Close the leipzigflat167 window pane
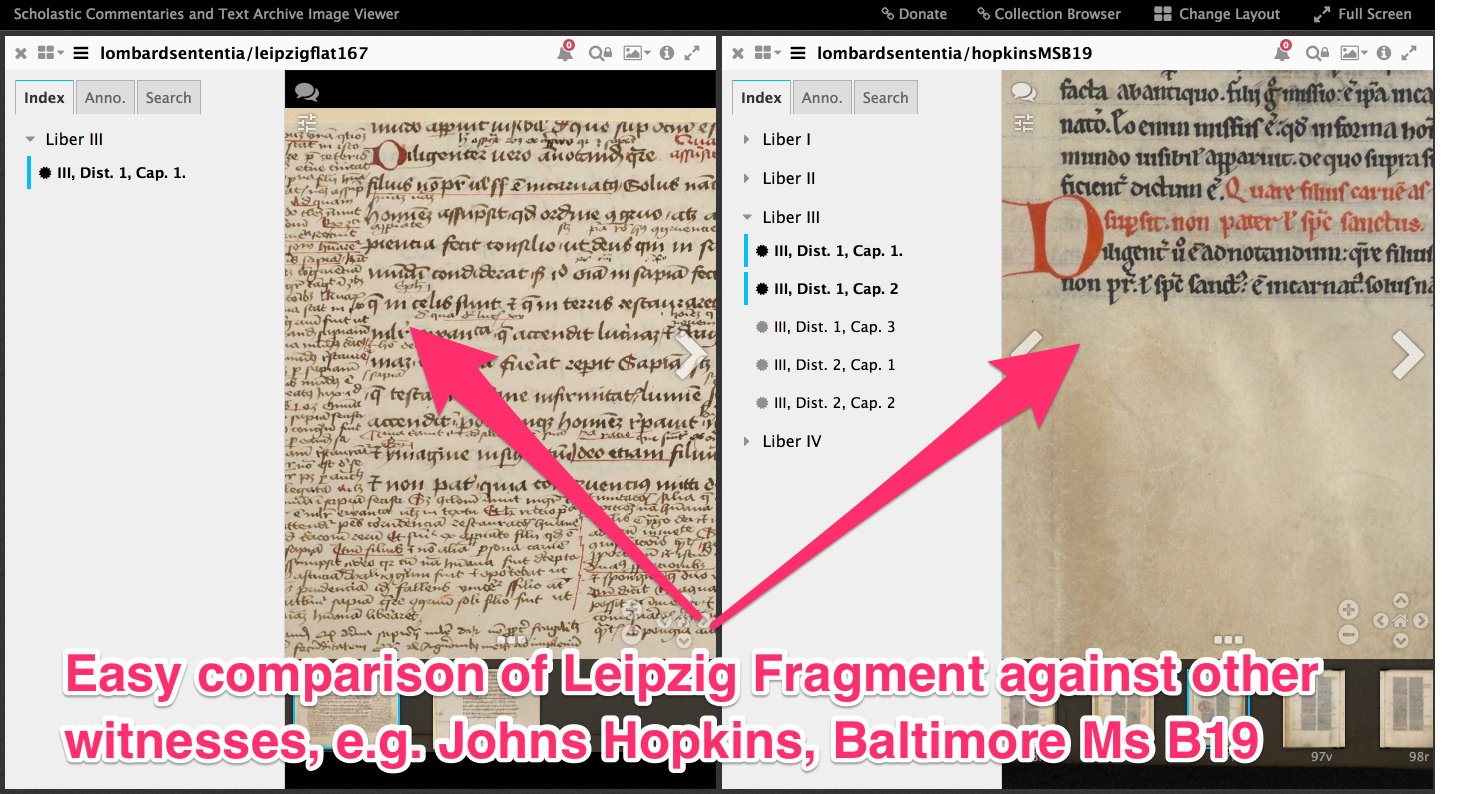 coord(21,54)
